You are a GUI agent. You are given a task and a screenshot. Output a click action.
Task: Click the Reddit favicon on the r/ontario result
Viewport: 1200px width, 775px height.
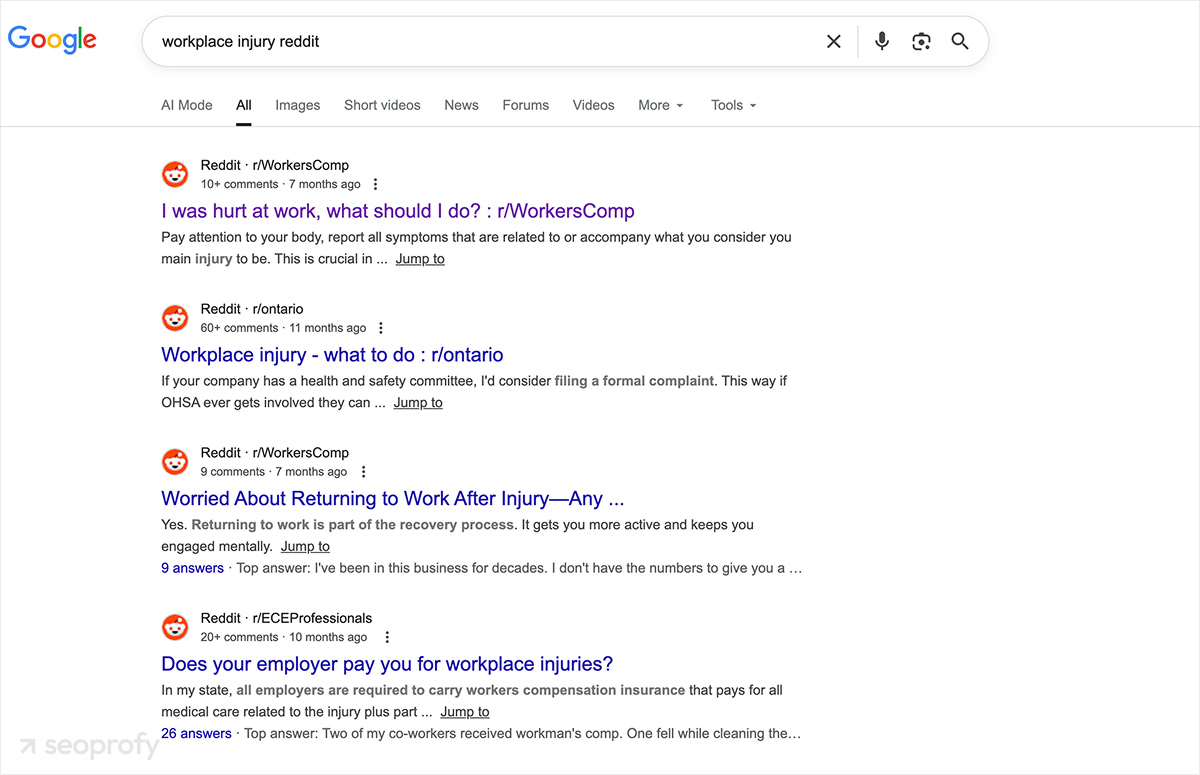175,318
